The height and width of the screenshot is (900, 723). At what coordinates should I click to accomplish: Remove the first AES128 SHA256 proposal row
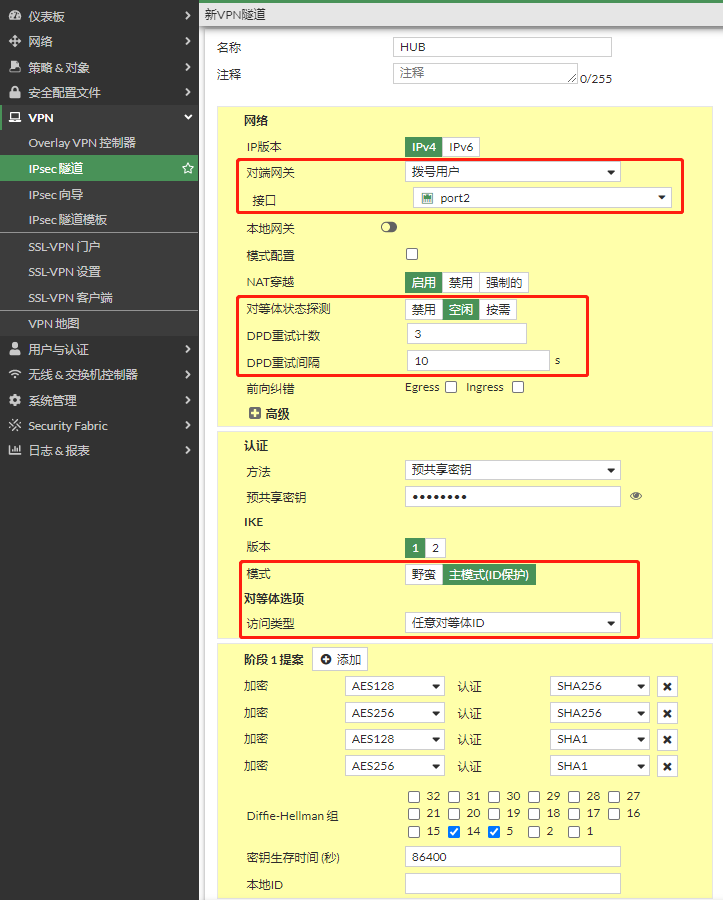click(x=668, y=686)
